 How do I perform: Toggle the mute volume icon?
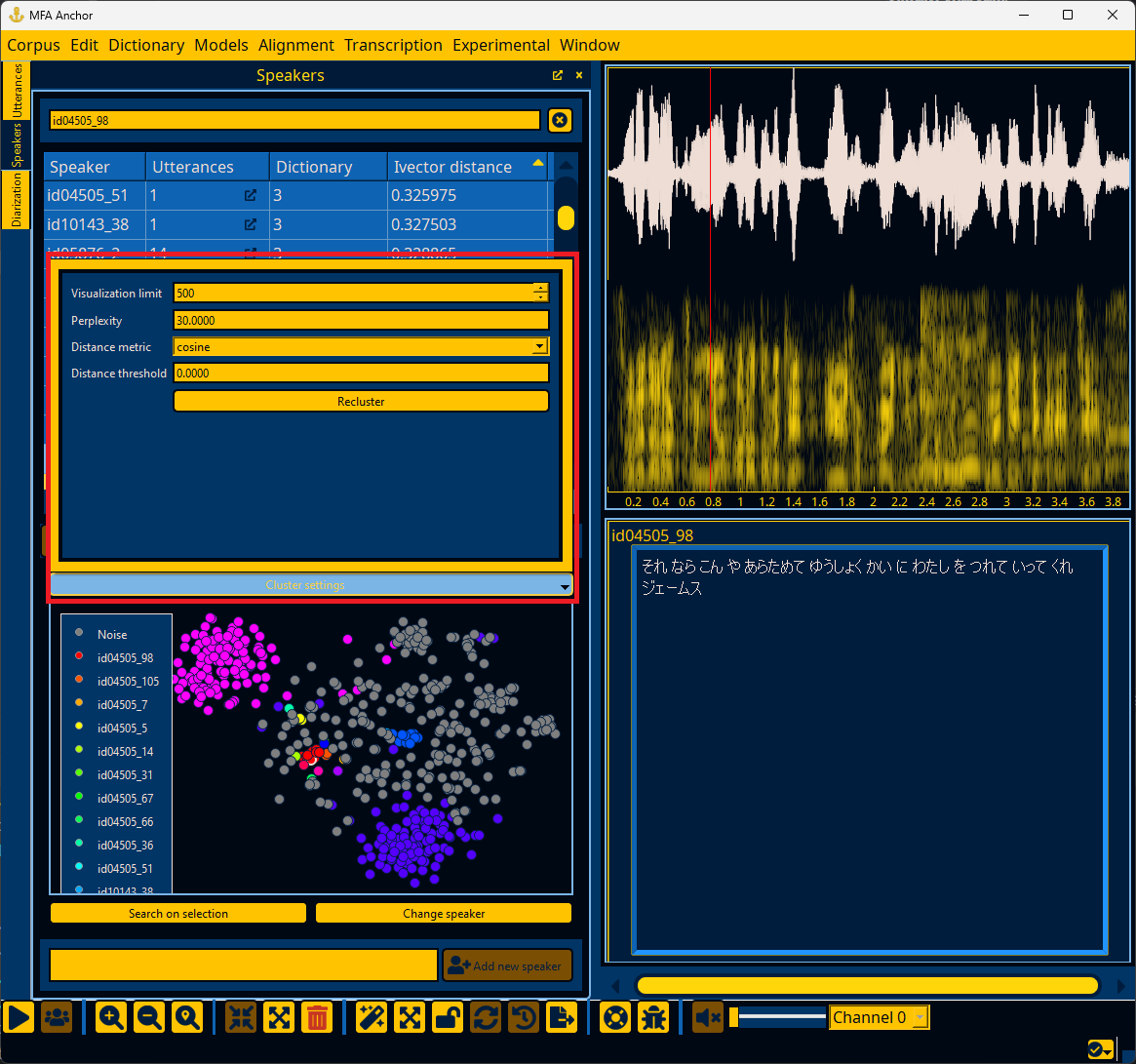pyautogui.click(x=708, y=1018)
